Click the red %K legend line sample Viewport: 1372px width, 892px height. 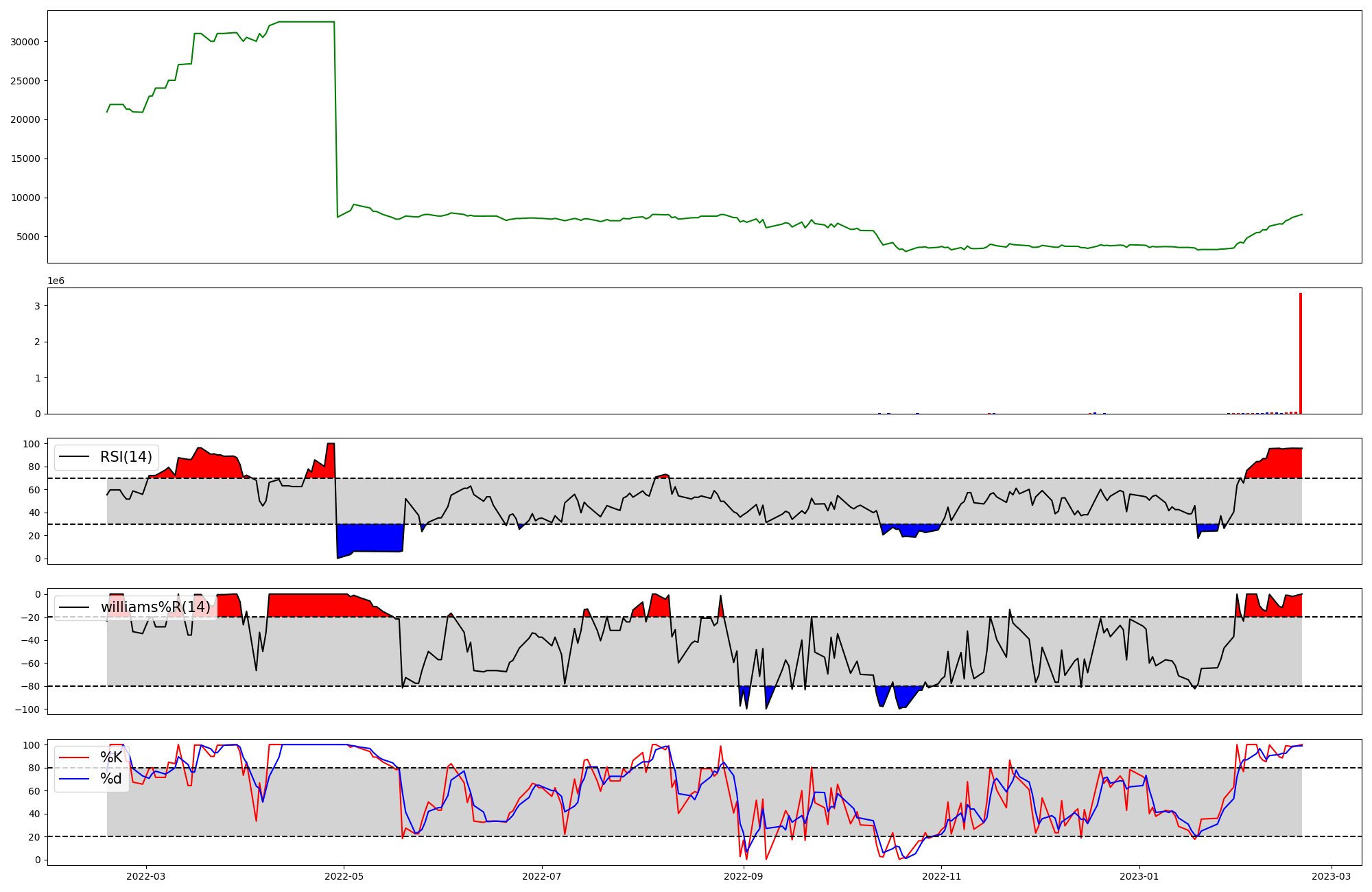coord(74,758)
